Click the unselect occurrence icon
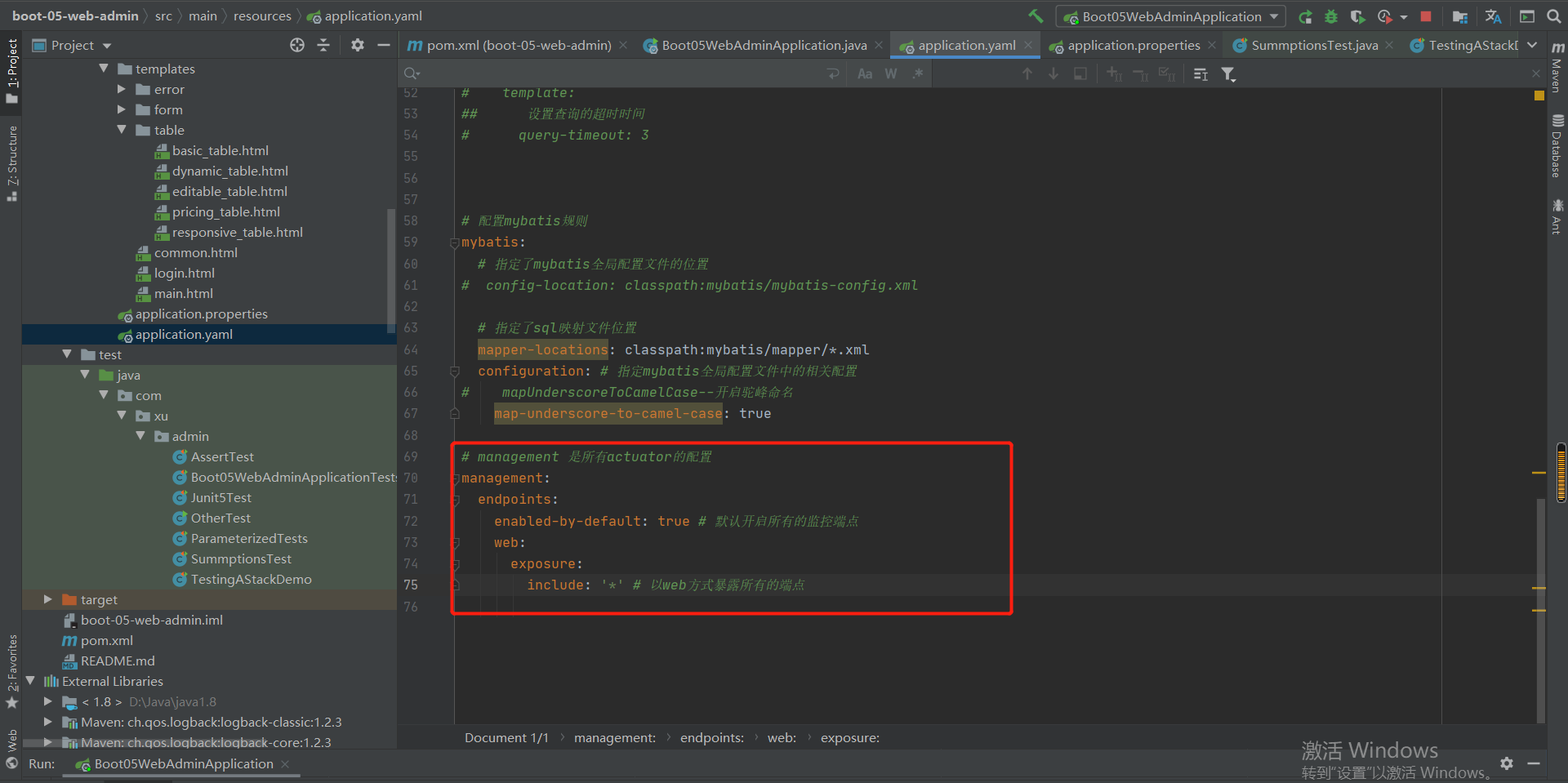Image resolution: width=1568 pixels, height=783 pixels. (x=1141, y=74)
